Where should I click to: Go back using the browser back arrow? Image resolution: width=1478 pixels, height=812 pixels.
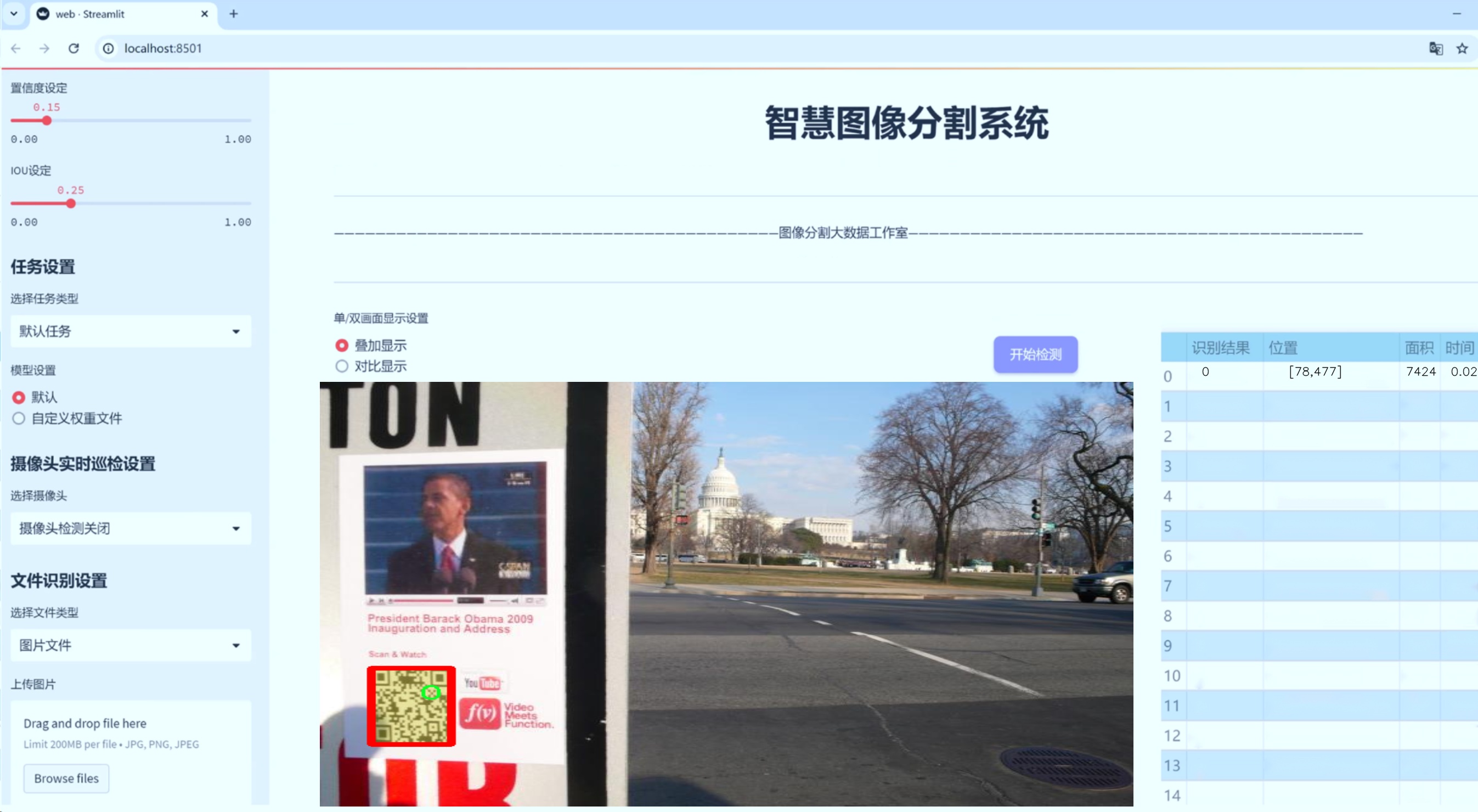click(15, 48)
